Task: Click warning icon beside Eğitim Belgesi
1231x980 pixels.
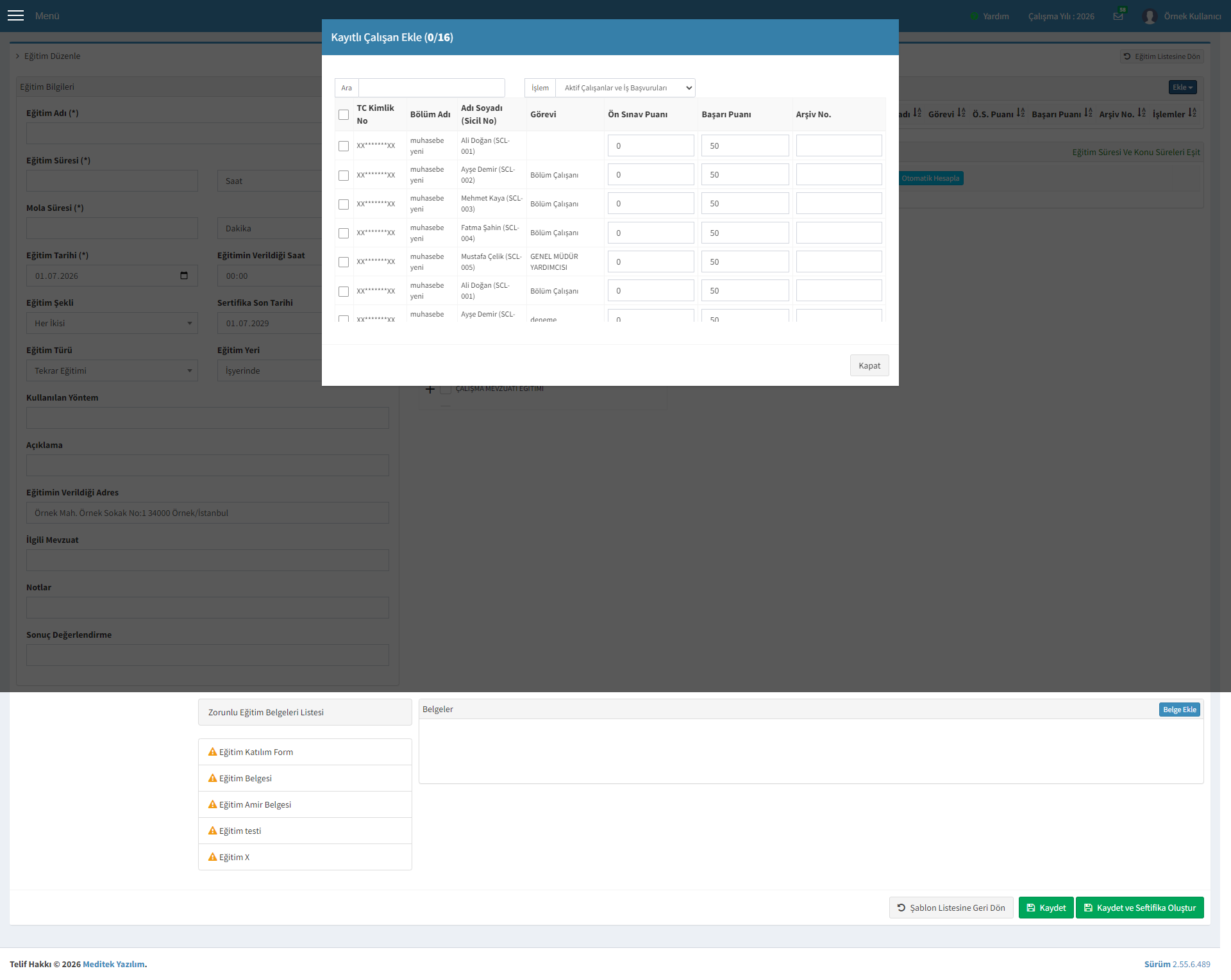Action: 212,778
